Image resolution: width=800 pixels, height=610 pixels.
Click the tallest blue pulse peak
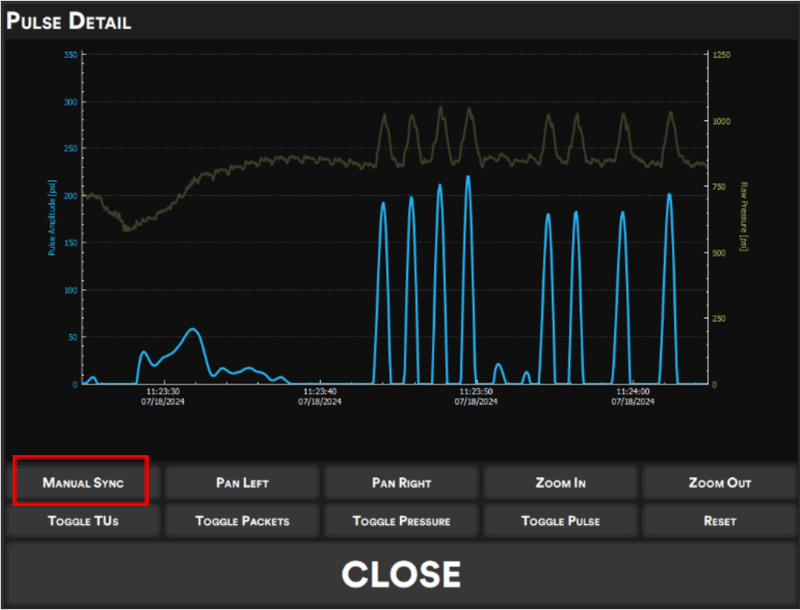click(x=468, y=179)
